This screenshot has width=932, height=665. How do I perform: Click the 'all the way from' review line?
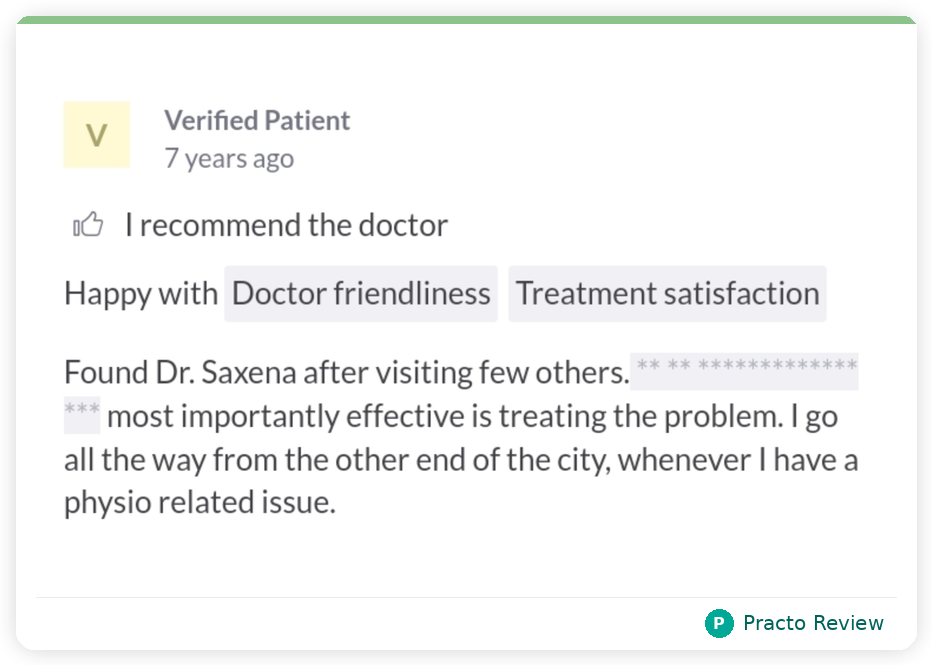coord(460,460)
